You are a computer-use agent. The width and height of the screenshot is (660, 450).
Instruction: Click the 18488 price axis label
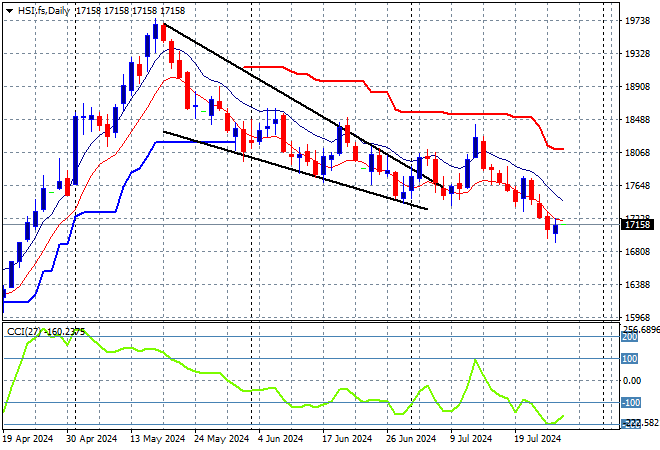coord(638,120)
